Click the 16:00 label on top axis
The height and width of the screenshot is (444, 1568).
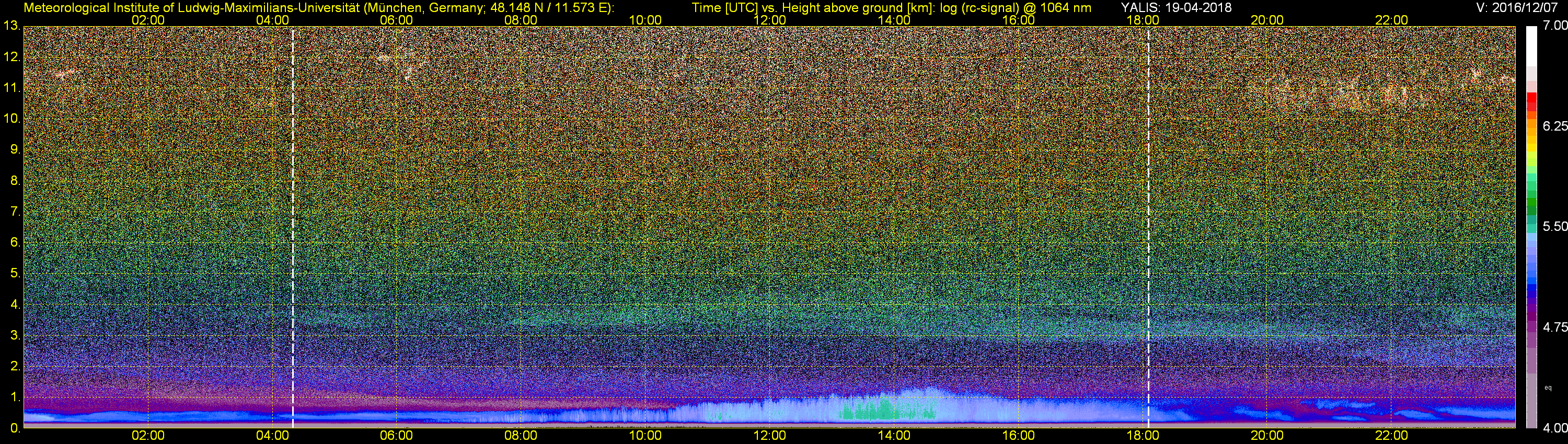pos(1018,20)
